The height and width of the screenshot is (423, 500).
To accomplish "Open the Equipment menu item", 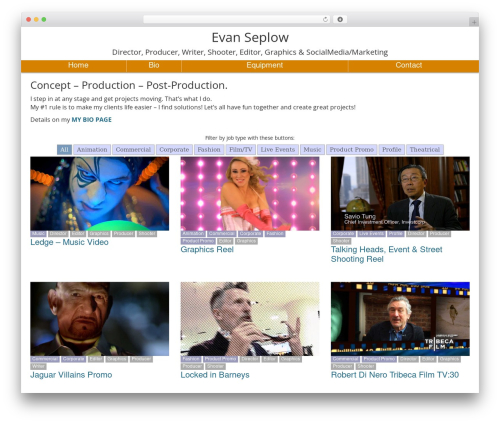I will 265,65.
